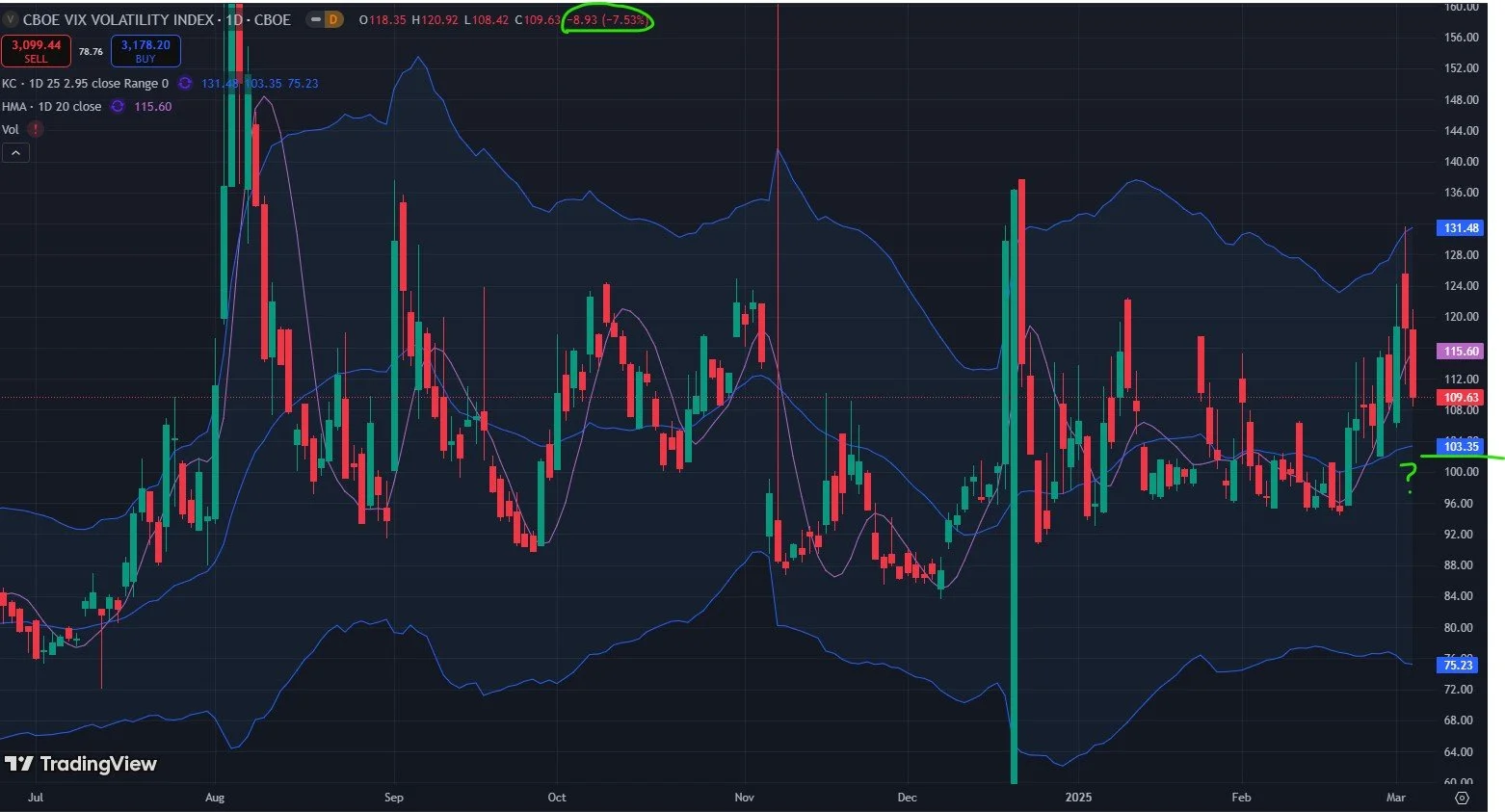Image resolution: width=1505 pixels, height=812 pixels.
Task: Click 2025 on the time axis
Action: point(1078,797)
